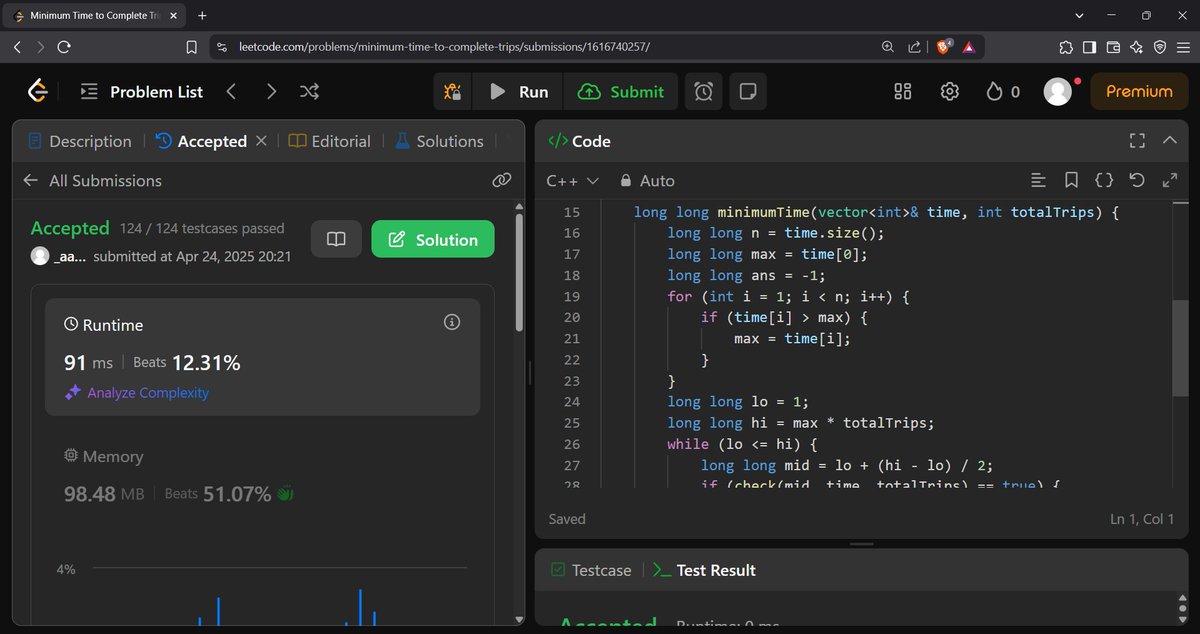Click the format code icon

(1039, 181)
